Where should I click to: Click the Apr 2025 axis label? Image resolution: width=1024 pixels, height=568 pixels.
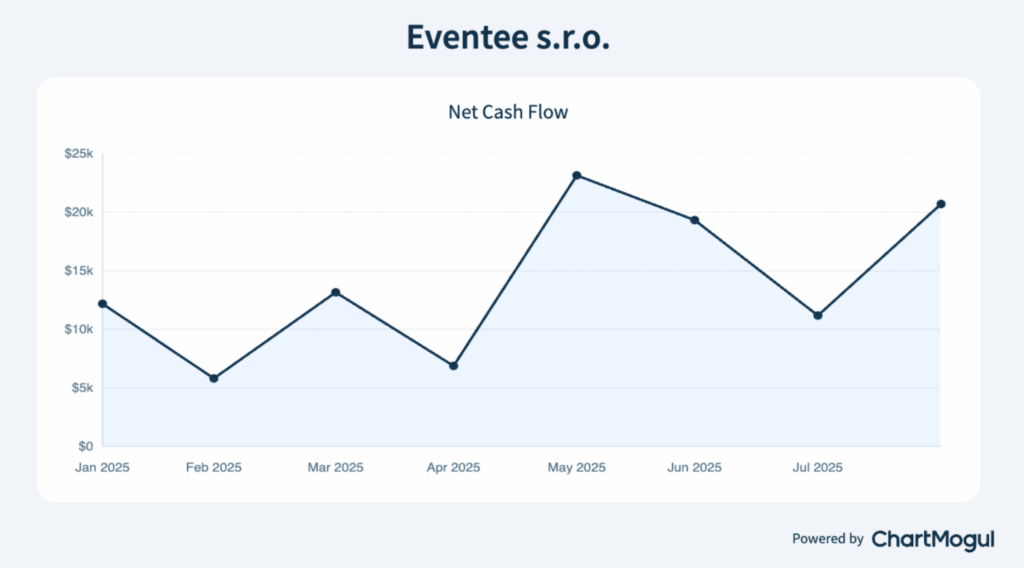[x=453, y=467]
